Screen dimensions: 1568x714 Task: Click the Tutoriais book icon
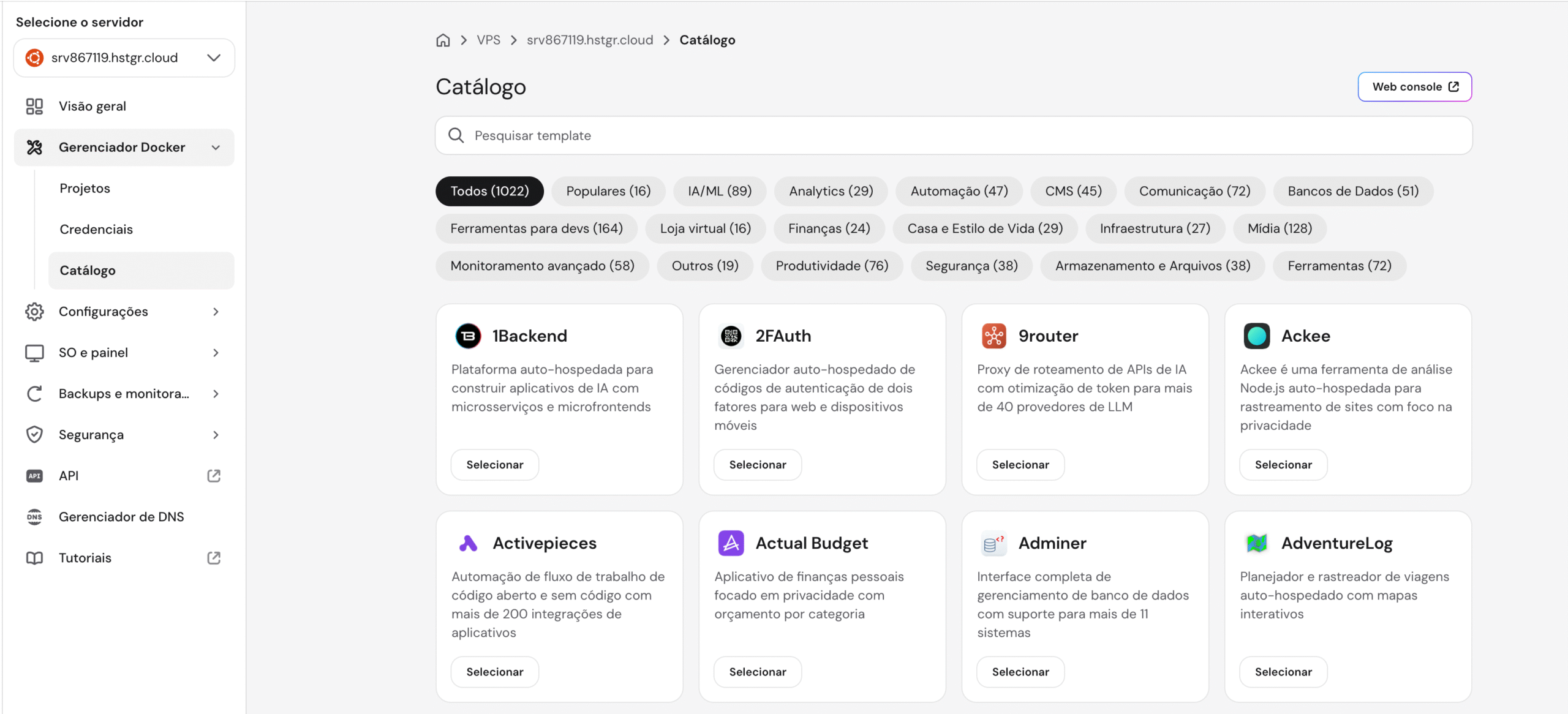coord(34,558)
